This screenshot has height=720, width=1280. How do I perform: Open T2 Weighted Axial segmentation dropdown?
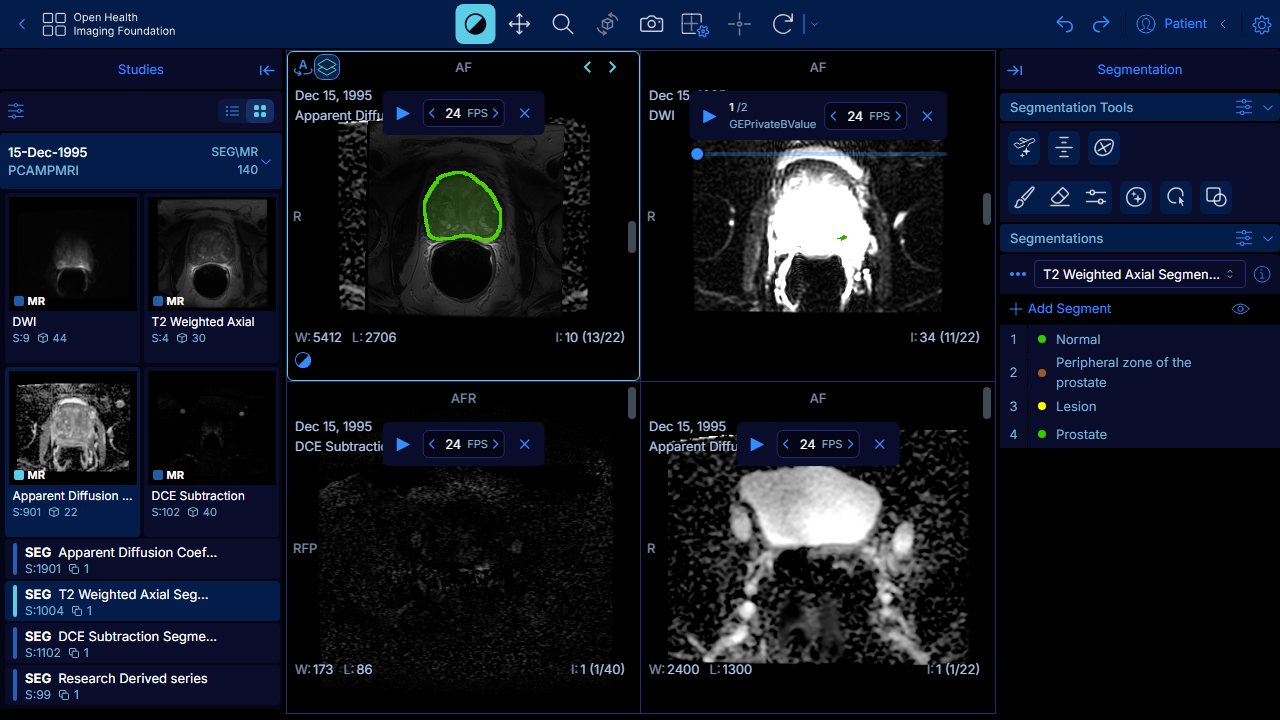click(x=1138, y=274)
